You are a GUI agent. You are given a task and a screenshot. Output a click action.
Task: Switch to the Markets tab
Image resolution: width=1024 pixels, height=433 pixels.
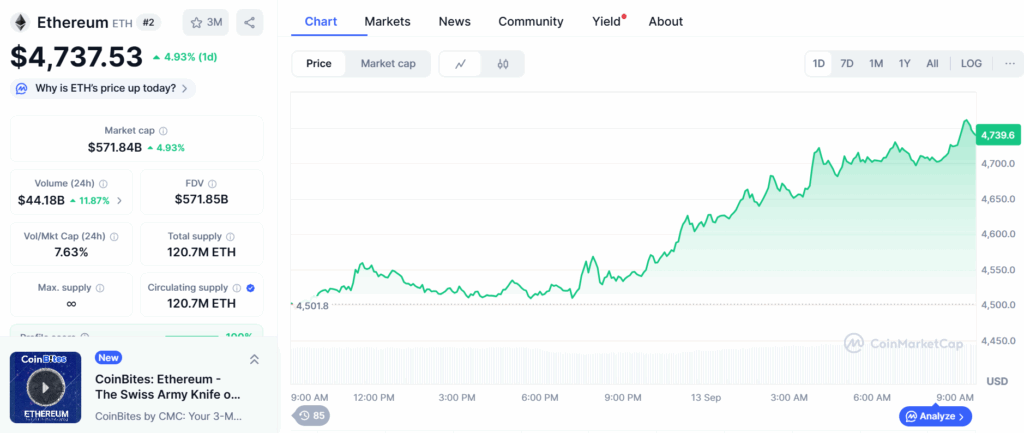[387, 22]
